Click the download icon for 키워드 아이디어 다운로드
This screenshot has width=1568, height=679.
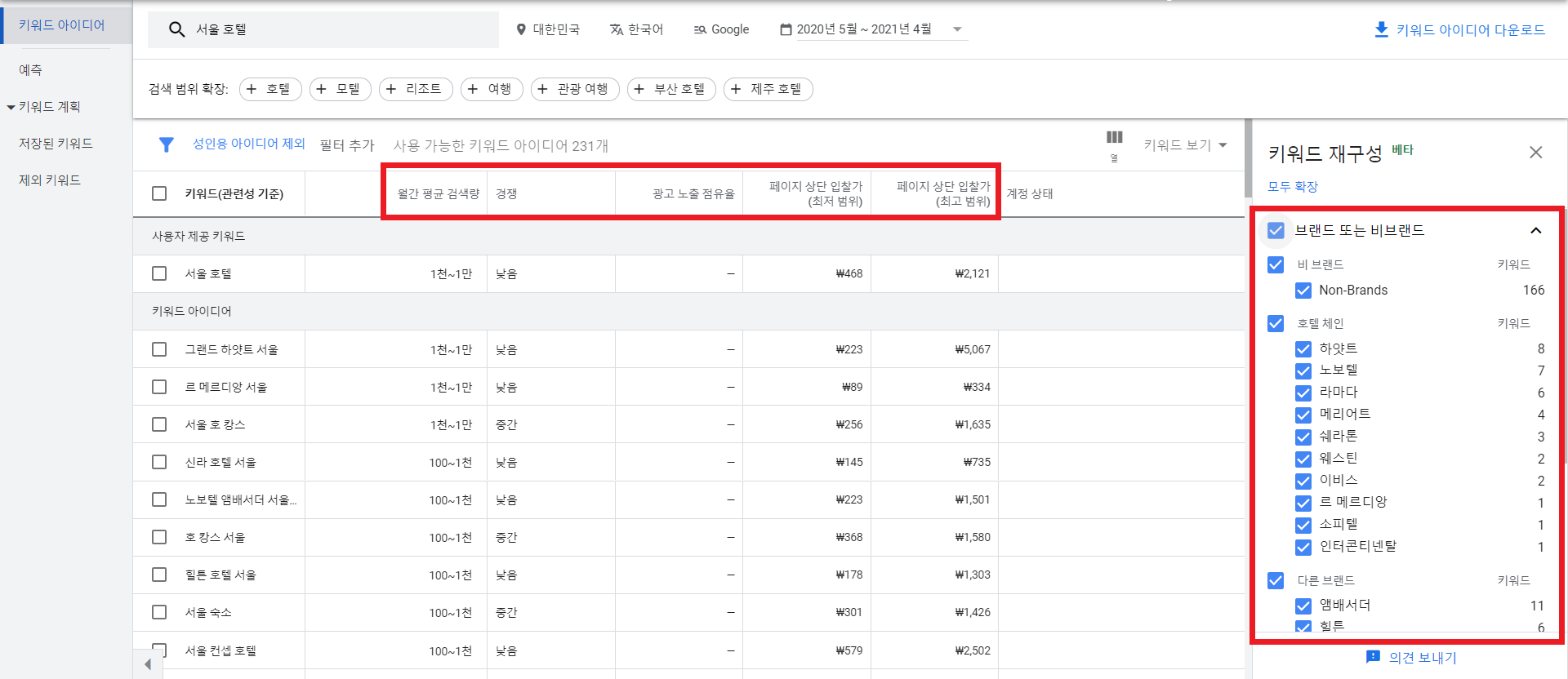click(x=1381, y=29)
